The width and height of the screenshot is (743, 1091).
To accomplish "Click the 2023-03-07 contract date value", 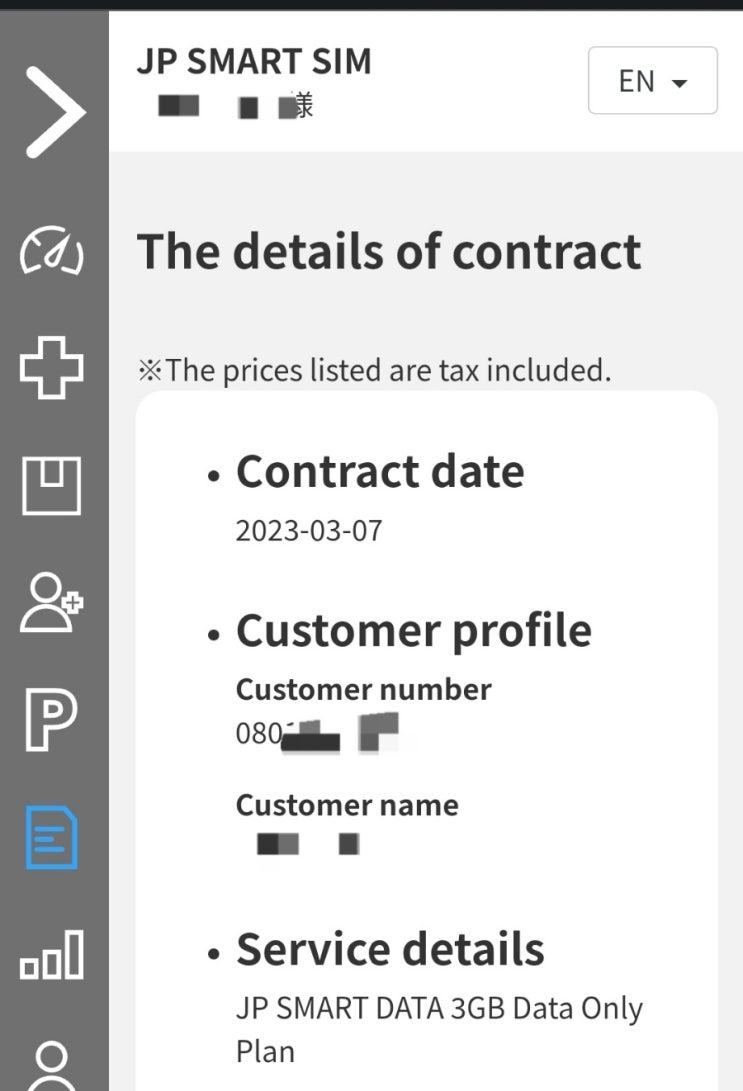I will 309,530.
